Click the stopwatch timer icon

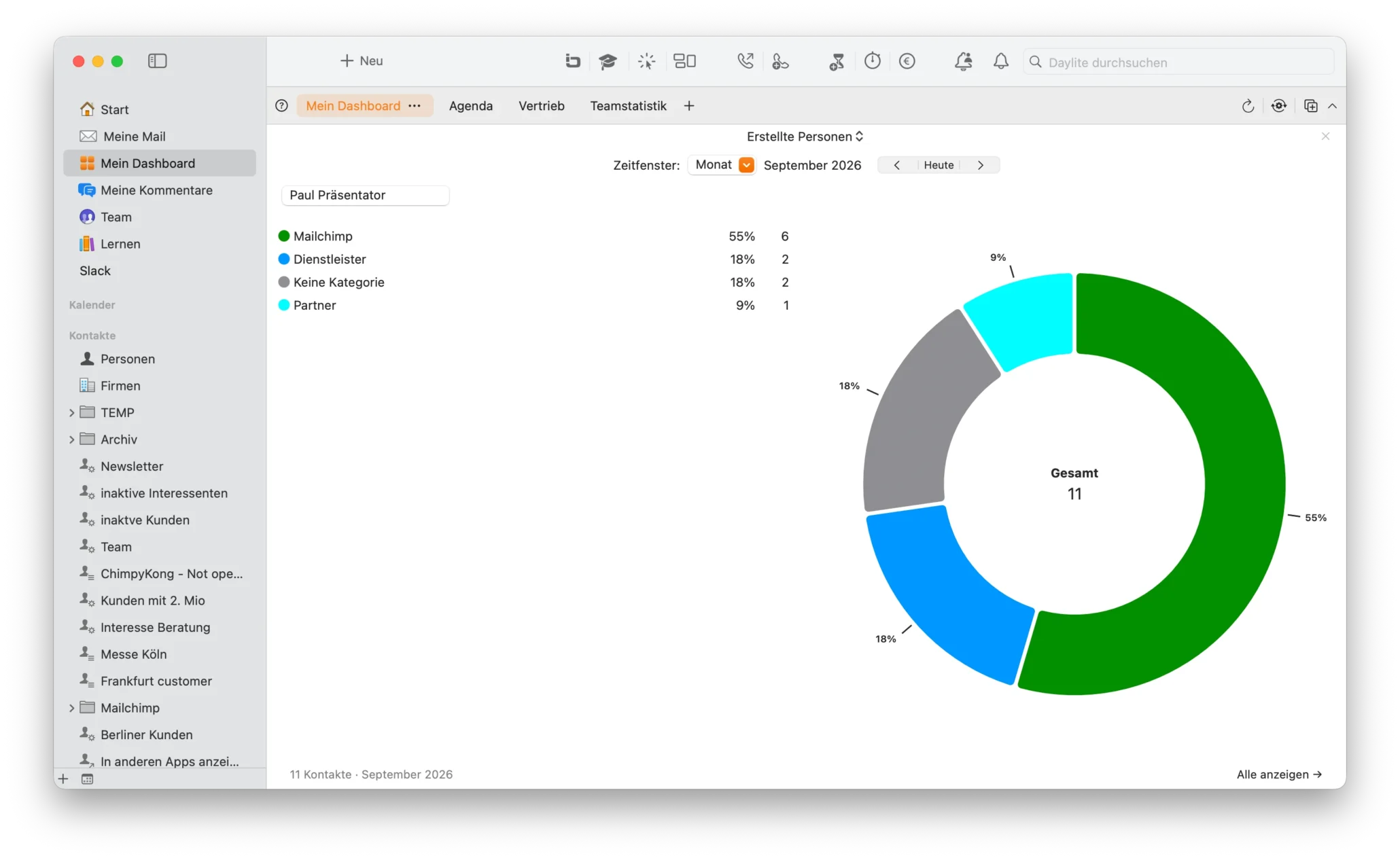pyautogui.click(x=873, y=61)
